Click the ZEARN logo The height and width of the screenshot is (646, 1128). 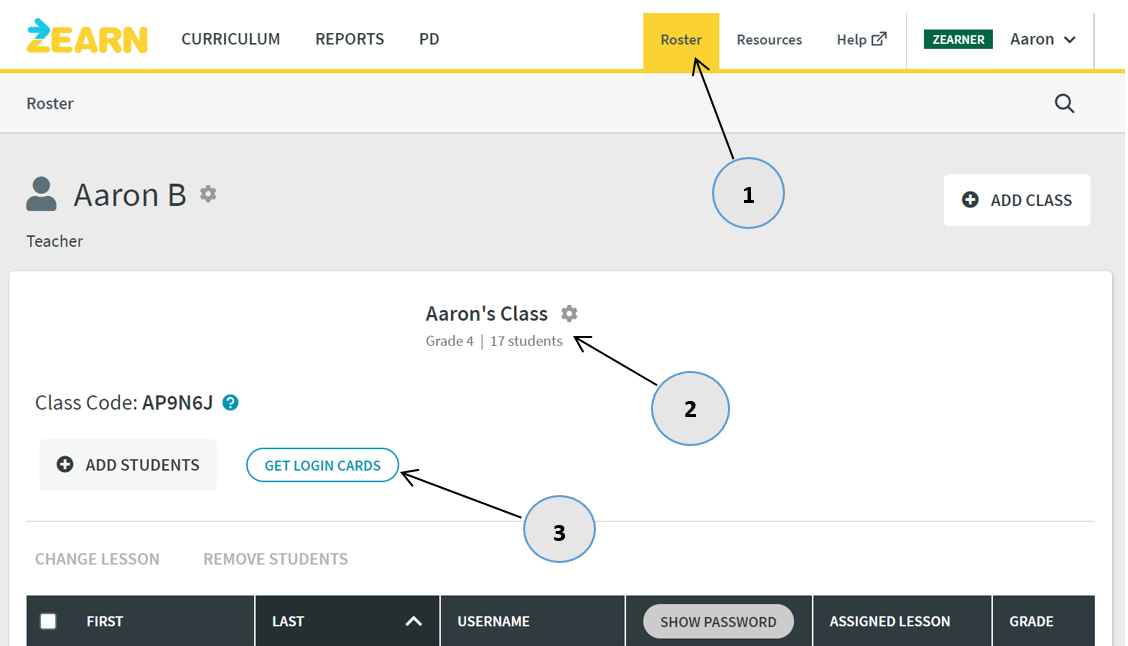click(x=86, y=38)
